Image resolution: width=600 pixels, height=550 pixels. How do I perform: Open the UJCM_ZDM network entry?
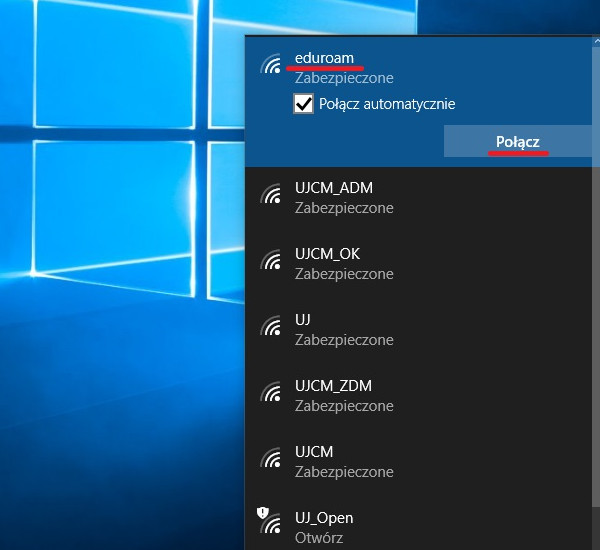[333, 386]
